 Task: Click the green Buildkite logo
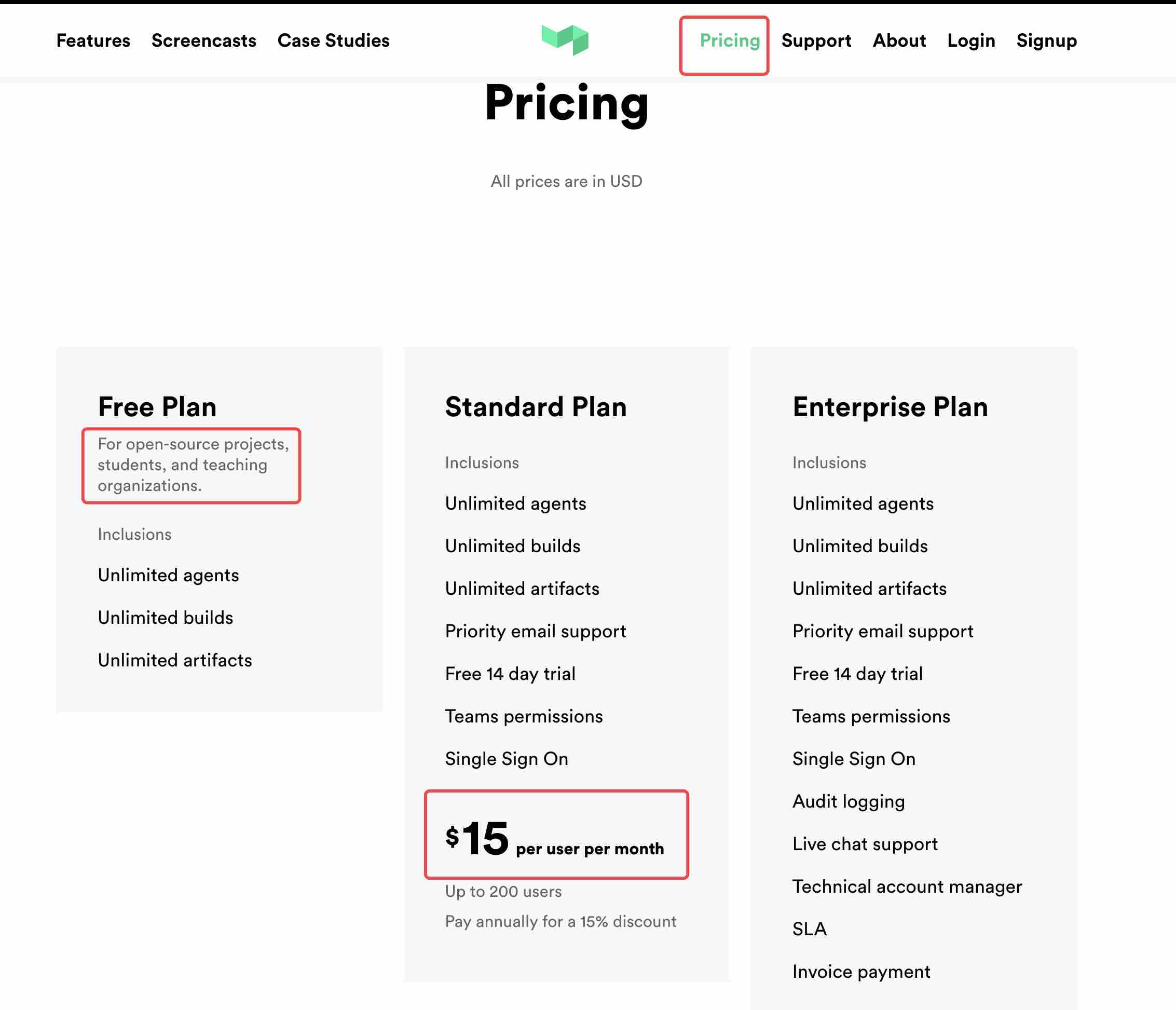[565, 40]
